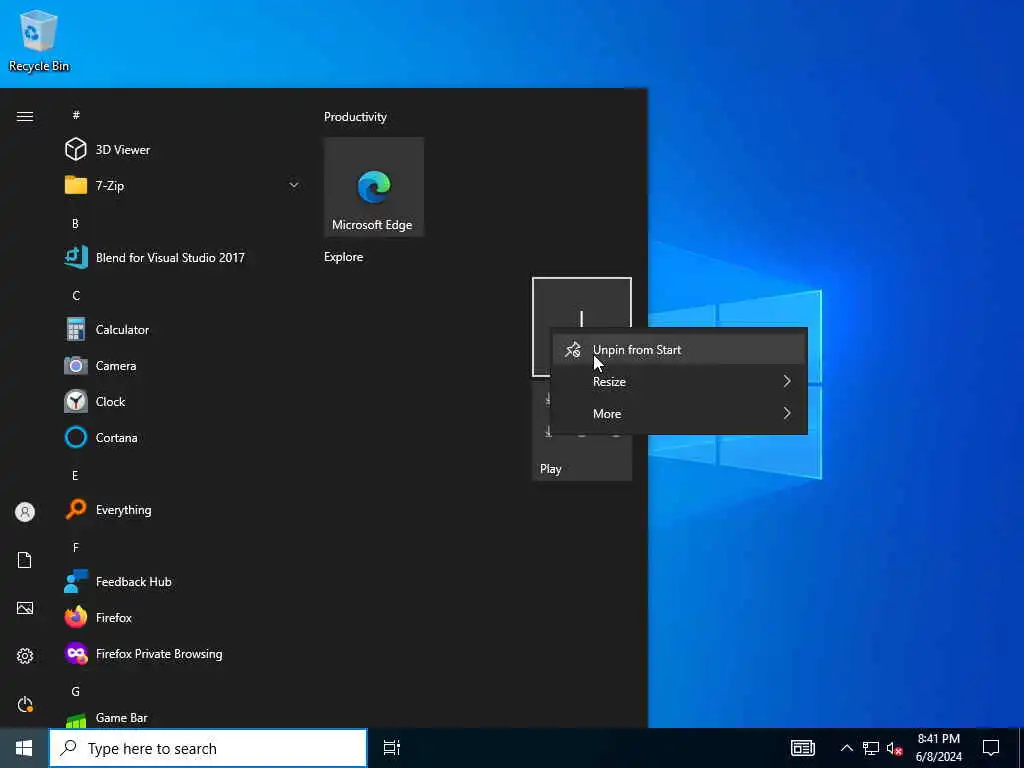Select the Recycle Bin desktop icon
Image resolution: width=1024 pixels, height=768 pixels.
(x=39, y=40)
